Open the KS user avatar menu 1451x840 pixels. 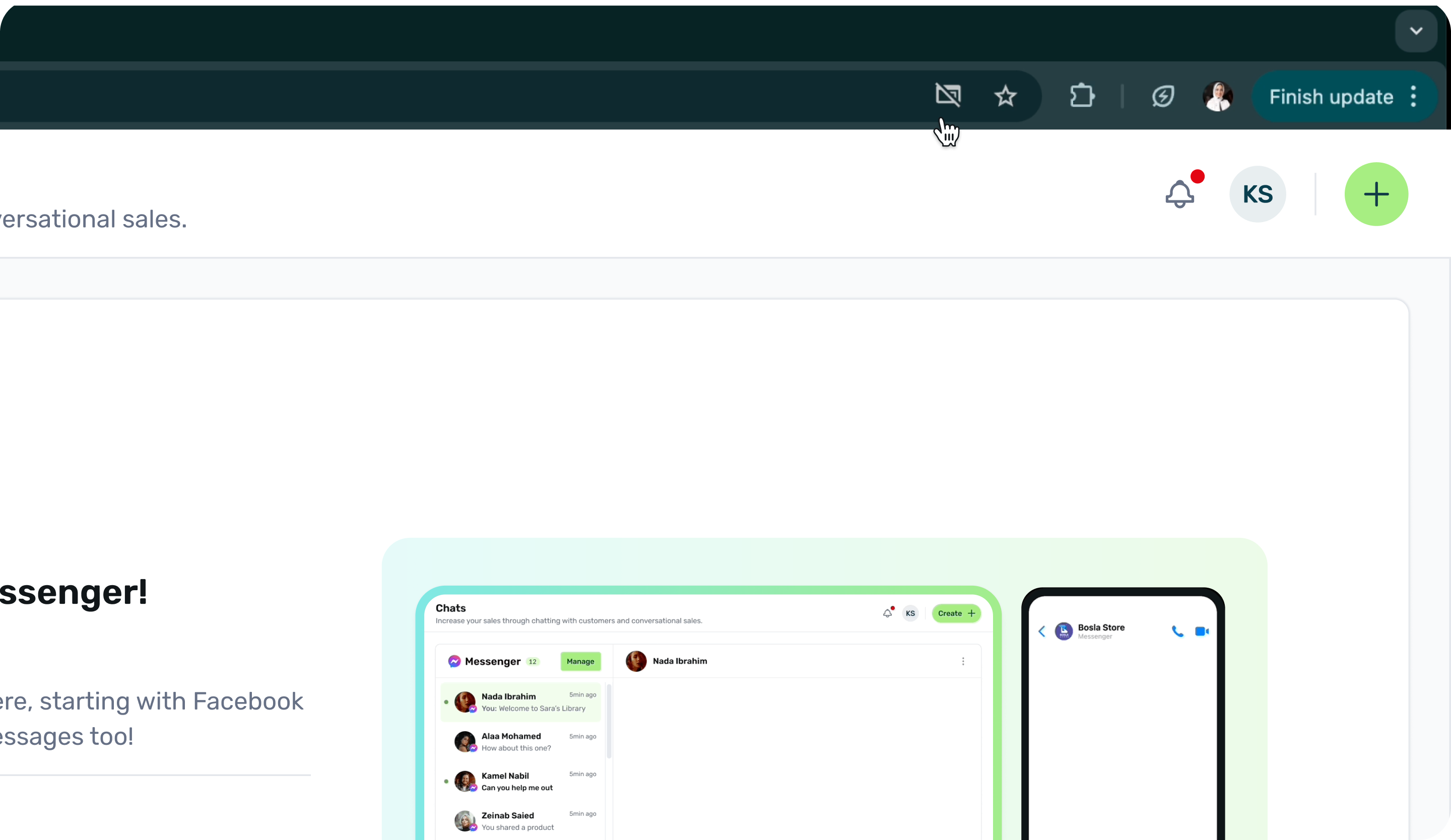[1258, 194]
